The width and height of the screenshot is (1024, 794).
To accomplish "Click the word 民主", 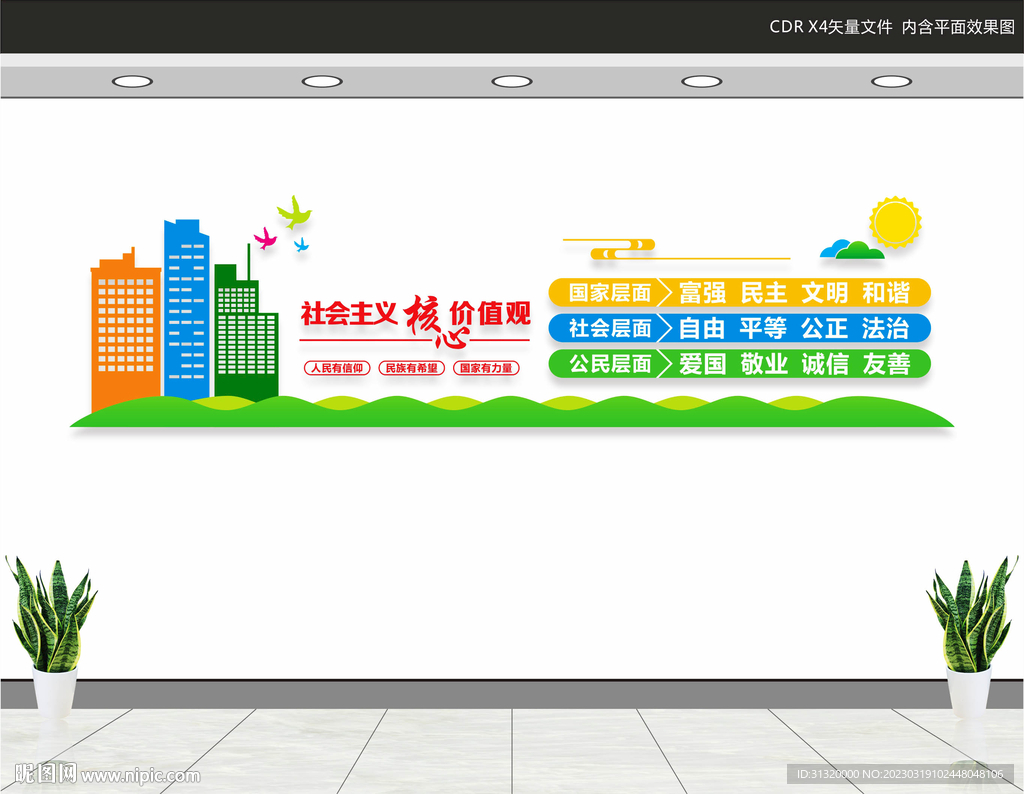I will 763,293.
